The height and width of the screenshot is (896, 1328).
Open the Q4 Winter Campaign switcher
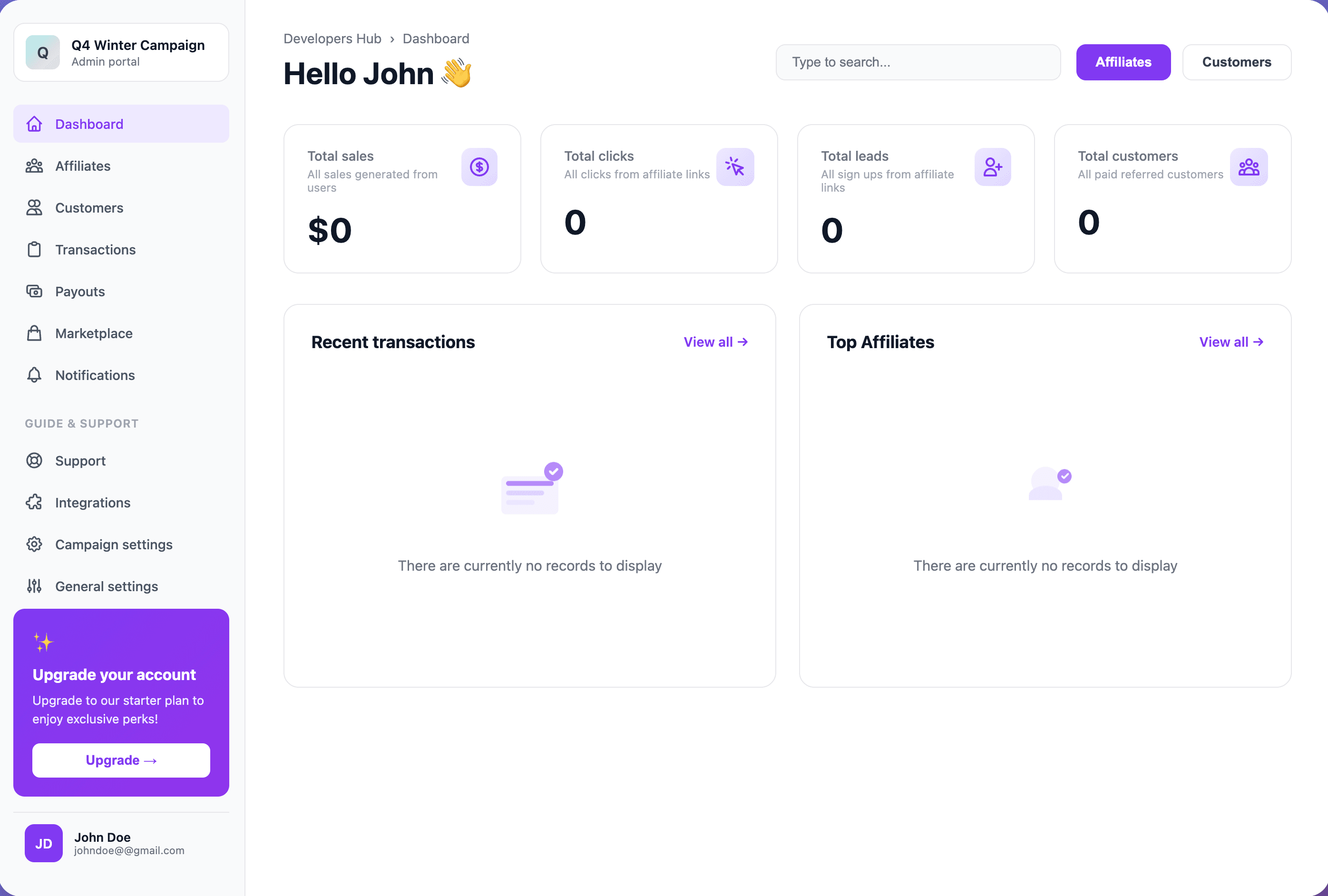[121, 53]
